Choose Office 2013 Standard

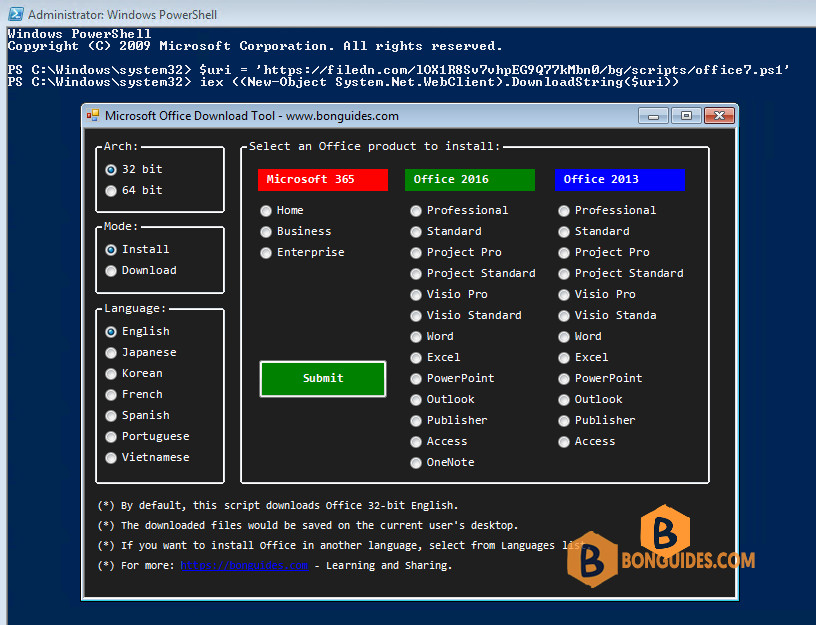coord(594,232)
